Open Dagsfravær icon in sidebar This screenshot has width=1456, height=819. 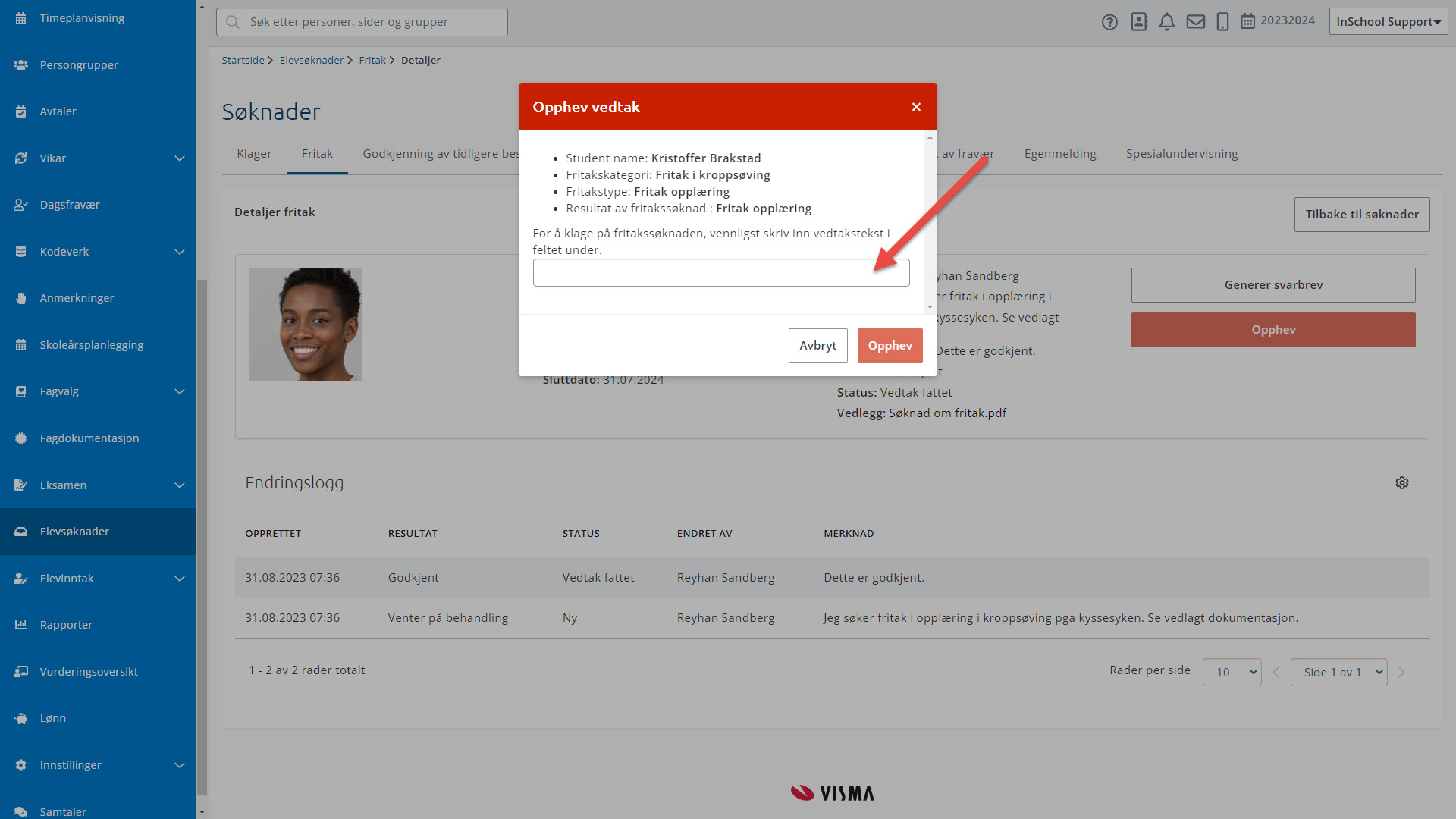[21, 205]
